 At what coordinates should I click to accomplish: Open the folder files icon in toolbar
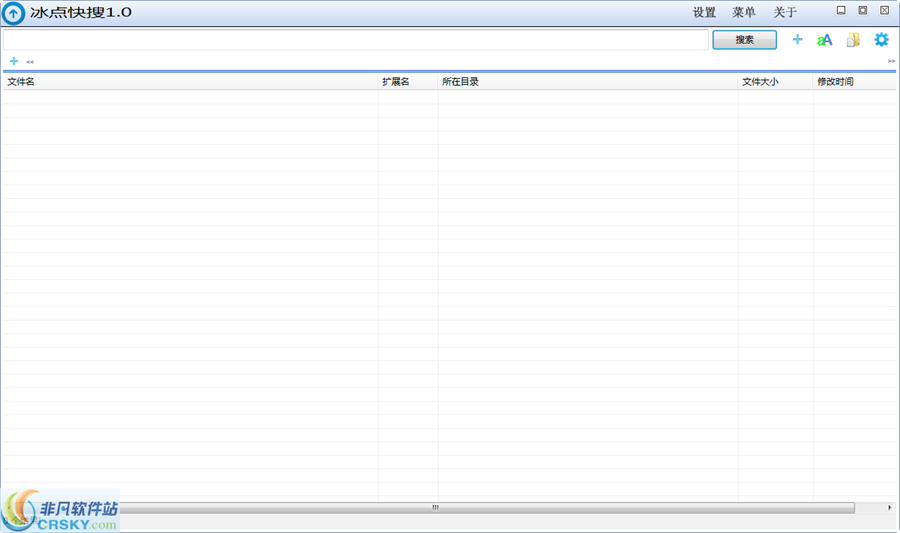pyautogui.click(x=853, y=40)
